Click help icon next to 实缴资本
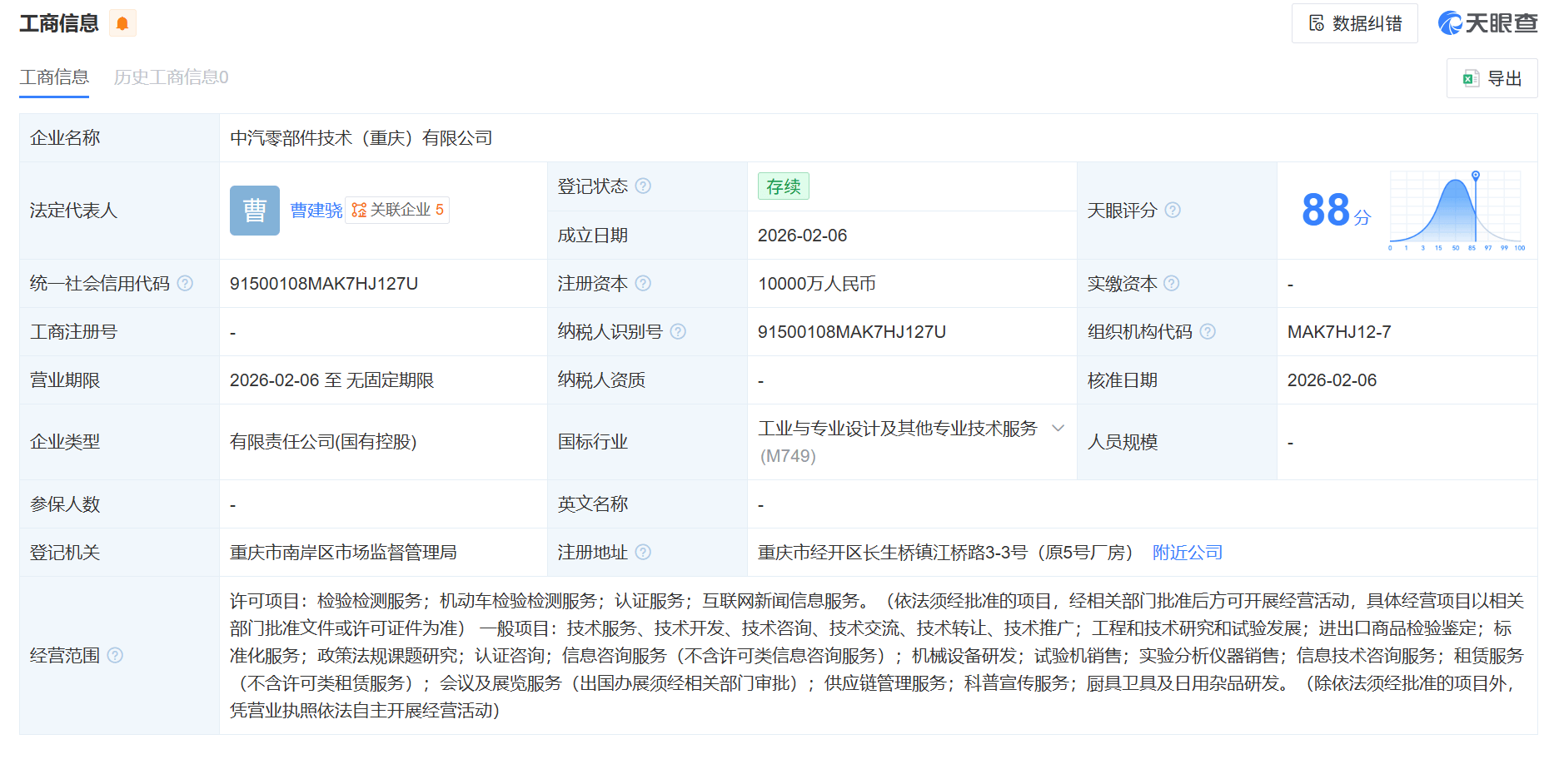 pyautogui.click(x=1172, y=284)
